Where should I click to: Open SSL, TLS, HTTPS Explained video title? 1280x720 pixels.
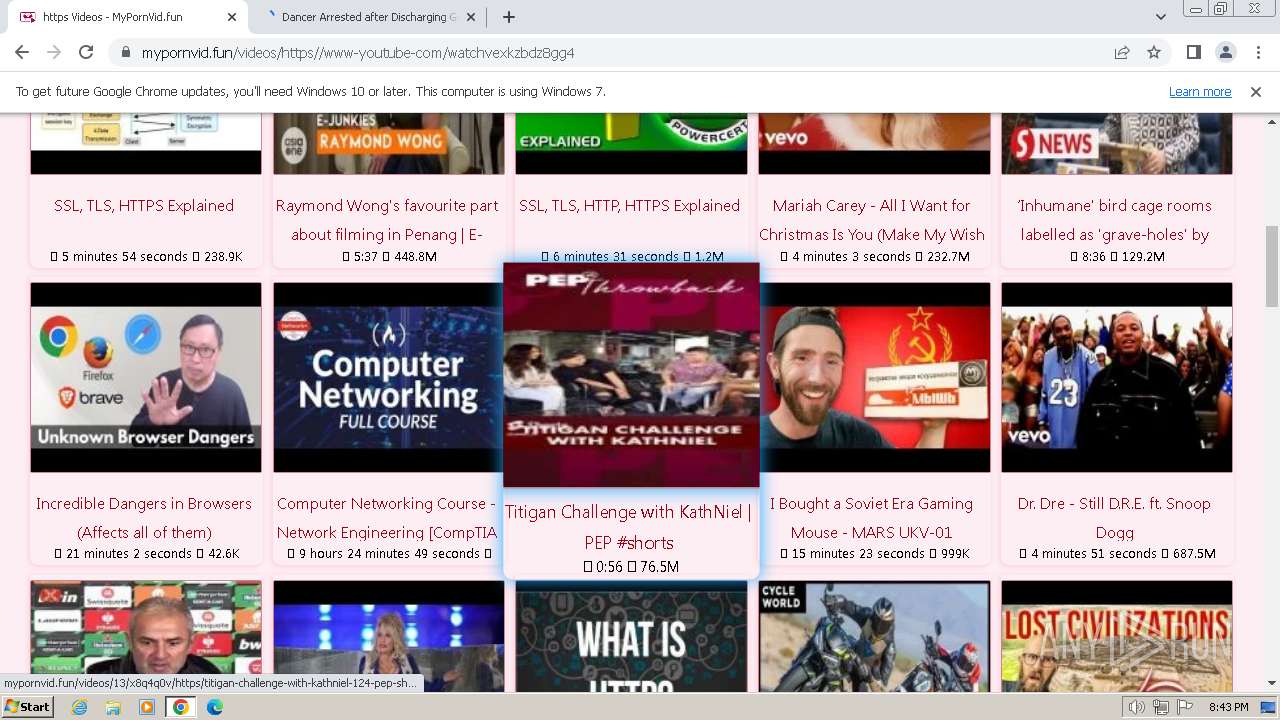click(x=144, y=205)
